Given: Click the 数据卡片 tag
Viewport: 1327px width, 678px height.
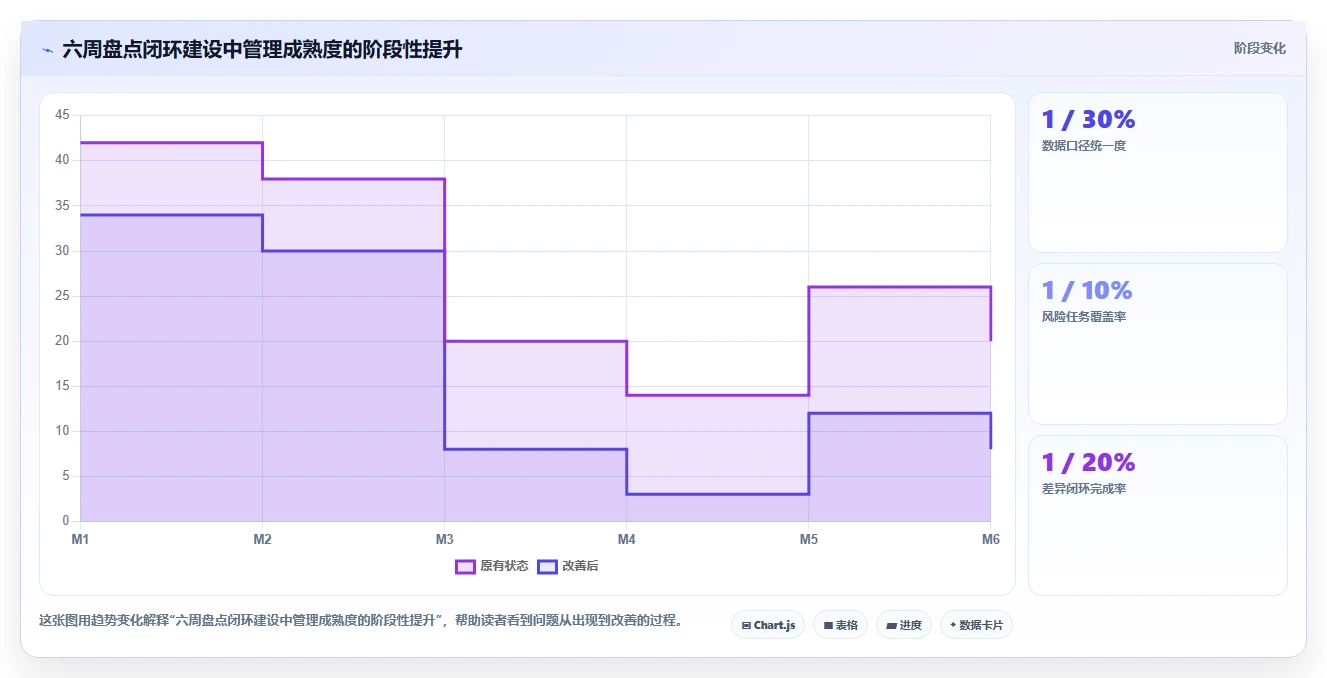Looking at the screenshot, I should 977,625.
